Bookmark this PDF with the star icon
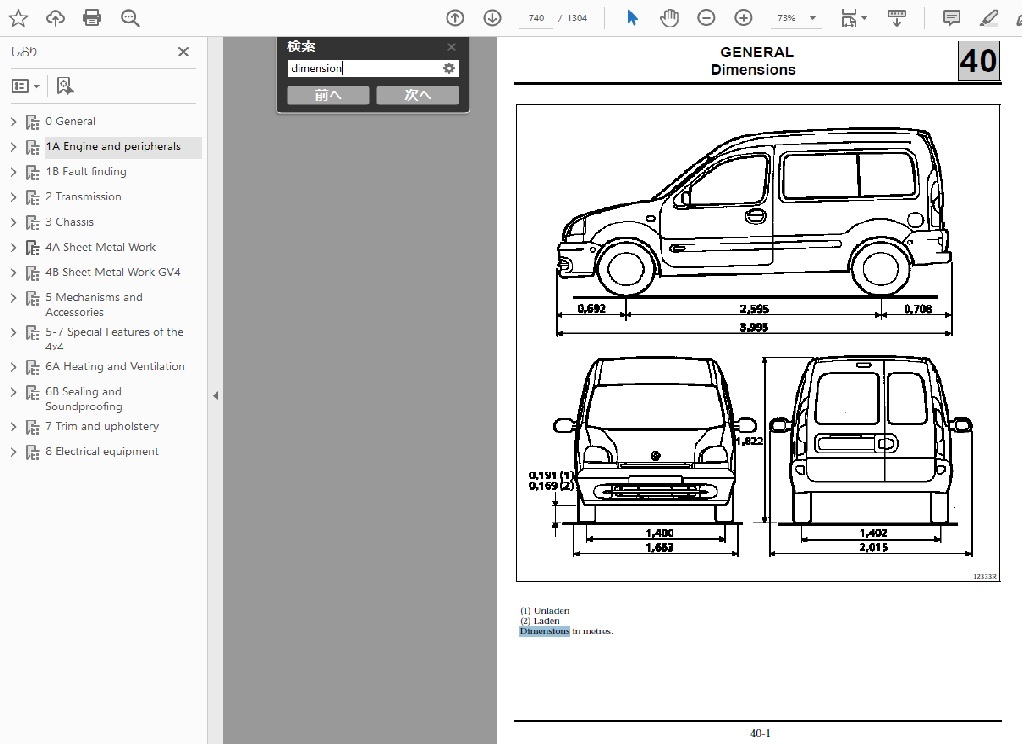 click(x=18, y=18)
